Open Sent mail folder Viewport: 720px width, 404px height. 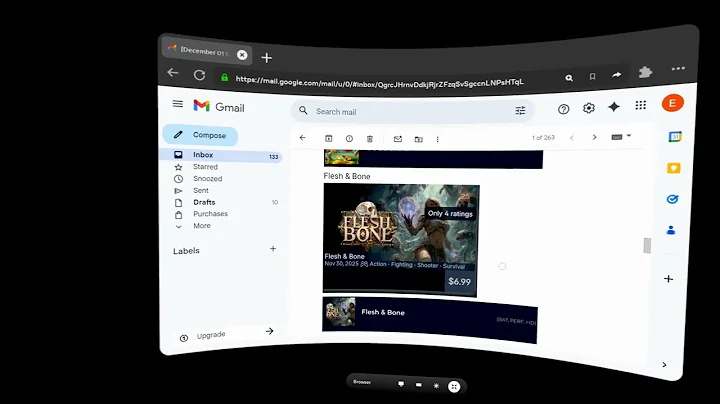[201, 191]
